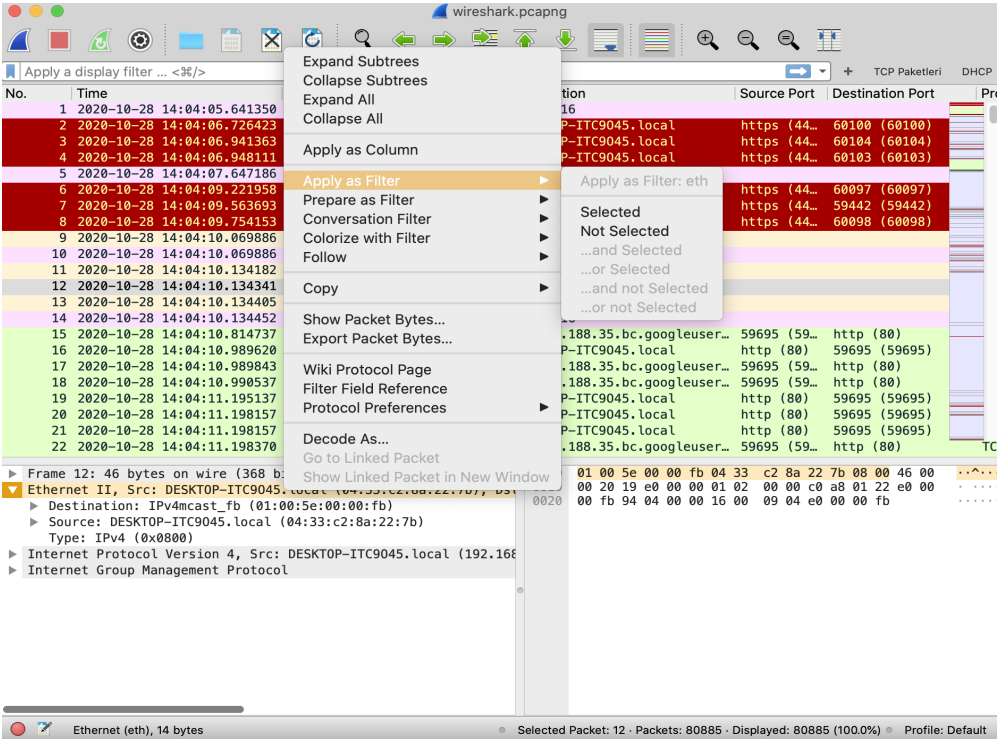Open the Prepare as Filter submenu
The image size is (998, 740).
coord(423,200)
